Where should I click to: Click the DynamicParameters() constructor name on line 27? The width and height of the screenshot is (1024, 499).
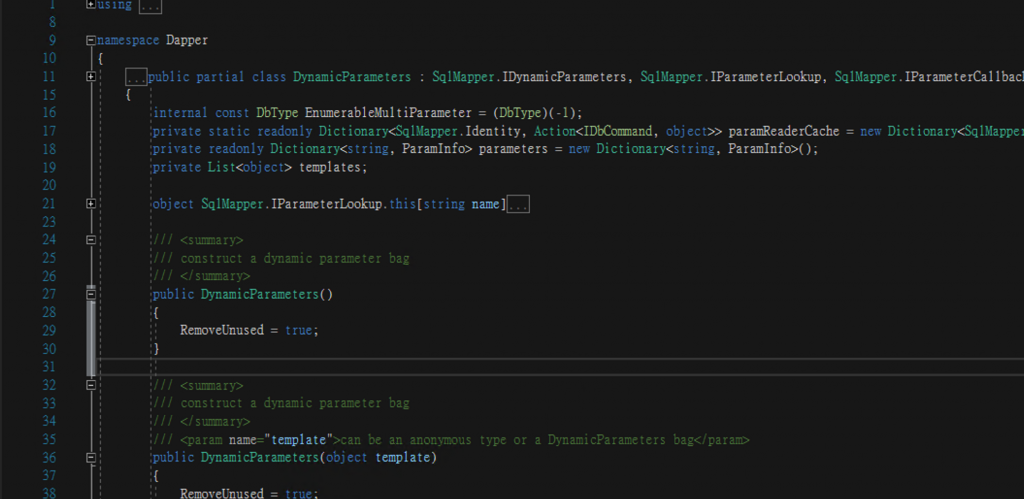pos(259,295)
